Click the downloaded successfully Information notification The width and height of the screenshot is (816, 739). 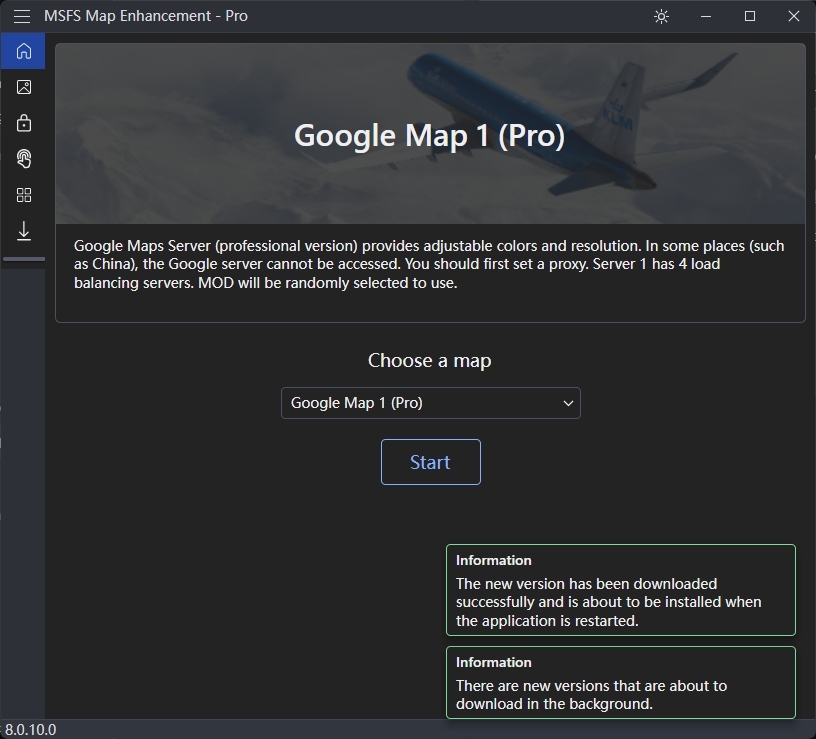pos(620,590)
